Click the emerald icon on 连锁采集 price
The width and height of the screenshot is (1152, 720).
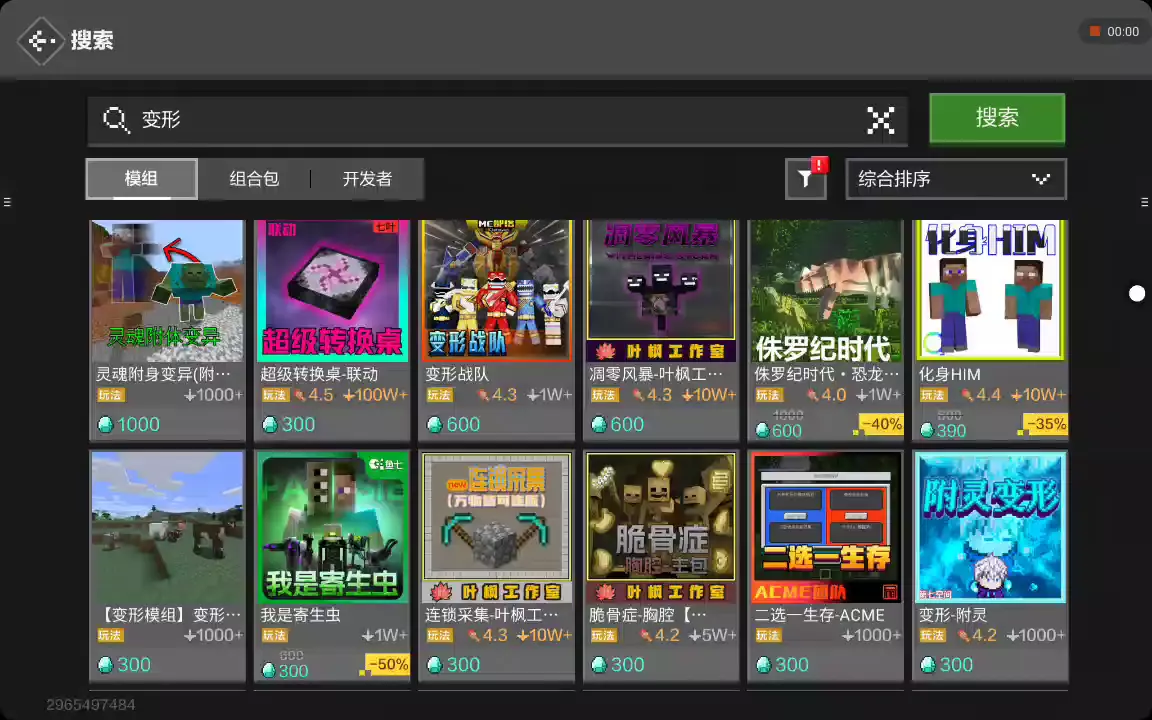pos(435,665)
